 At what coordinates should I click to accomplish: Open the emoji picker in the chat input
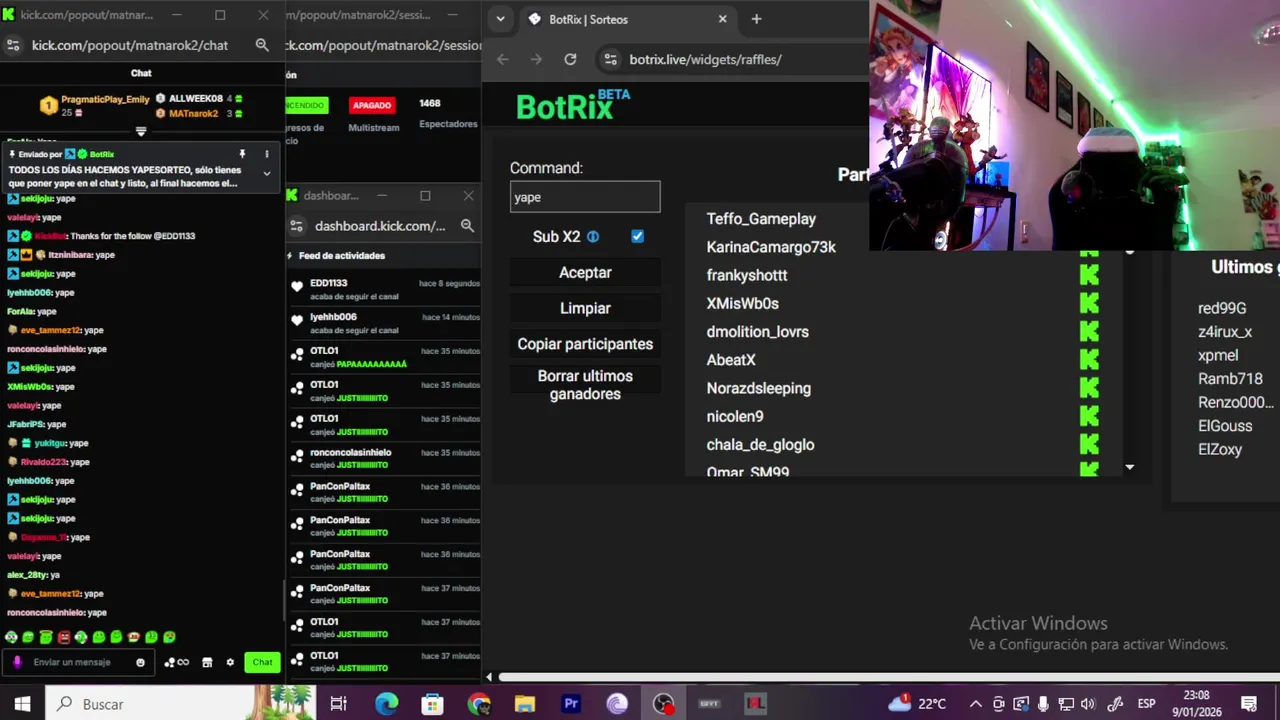coord(140,662)
